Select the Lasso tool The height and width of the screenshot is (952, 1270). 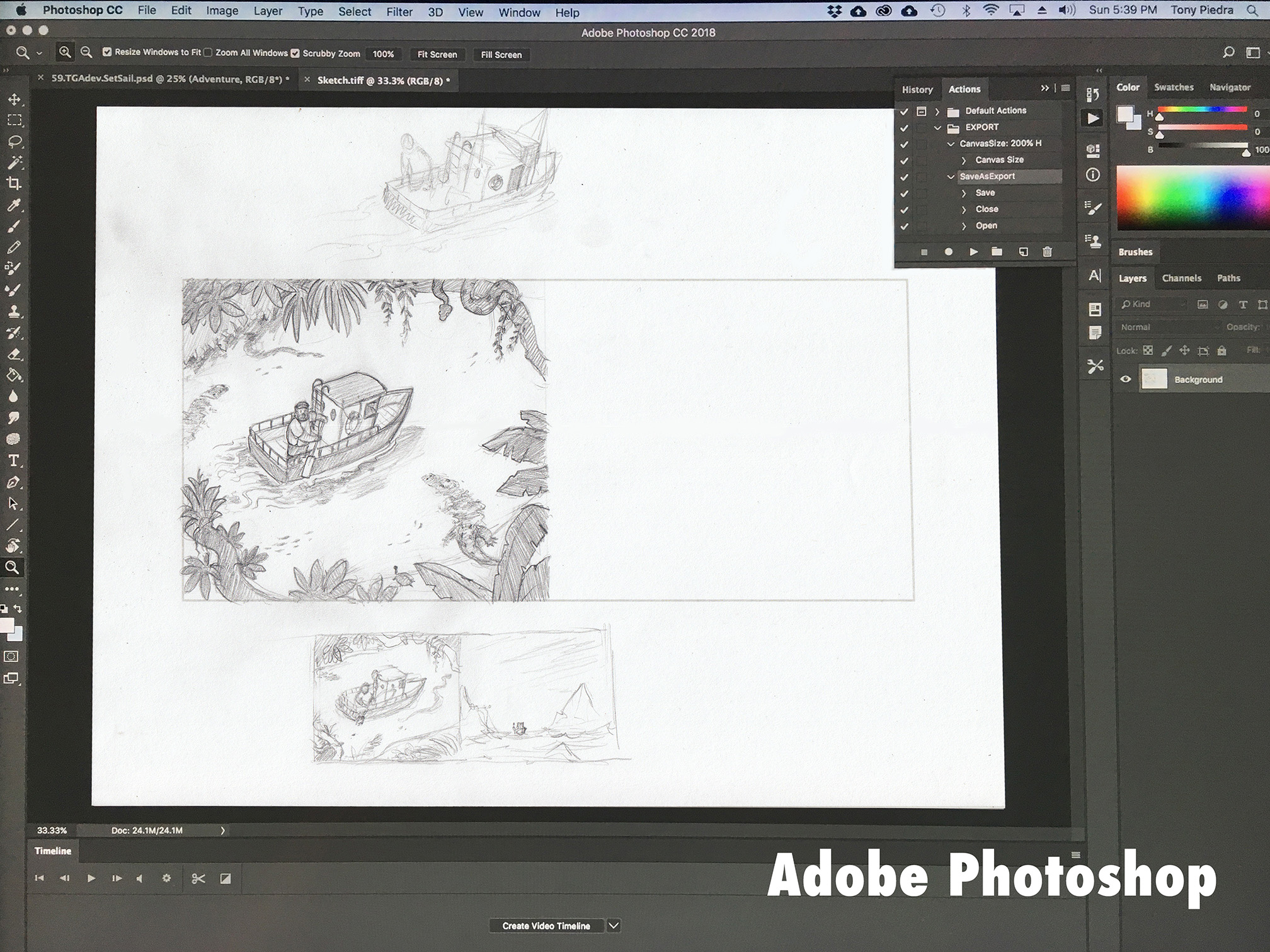click(x=14, y=142)
